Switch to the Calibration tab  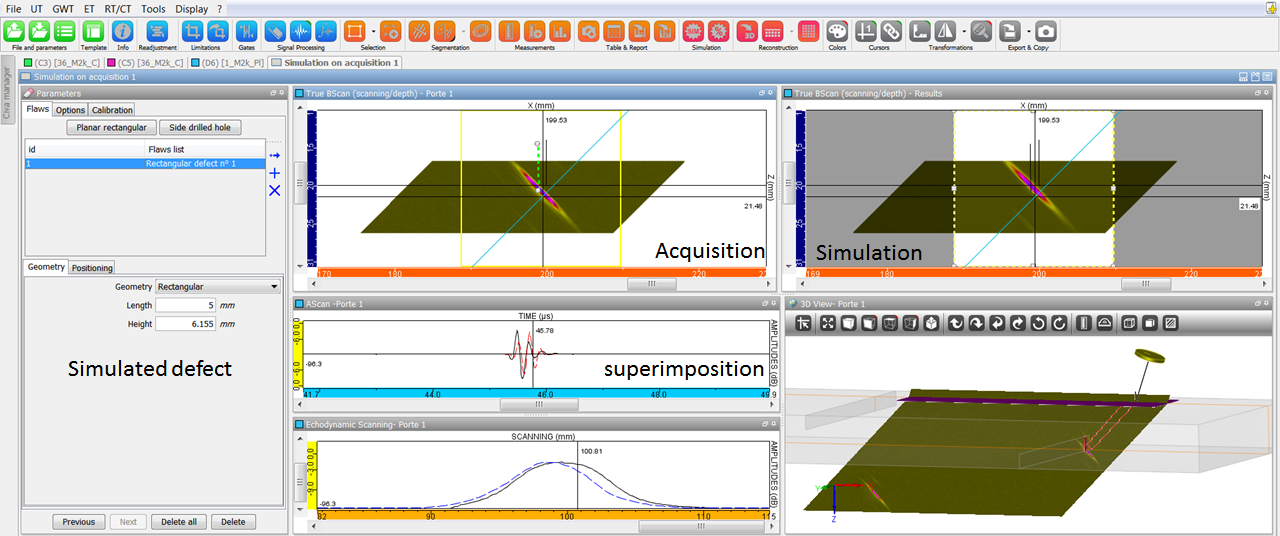[x=112, y=110]
